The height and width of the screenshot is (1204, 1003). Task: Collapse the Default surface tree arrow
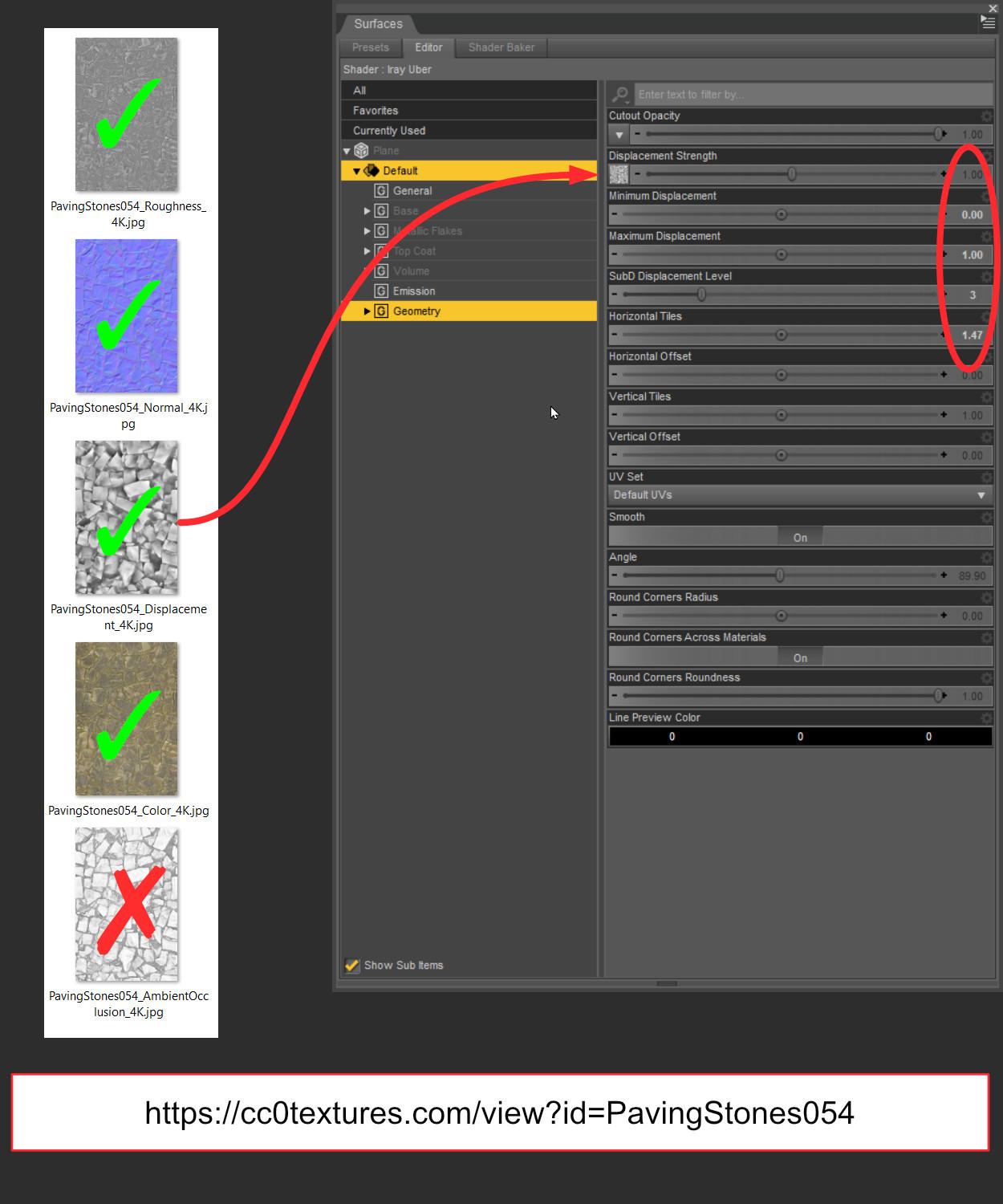[357, 171]
